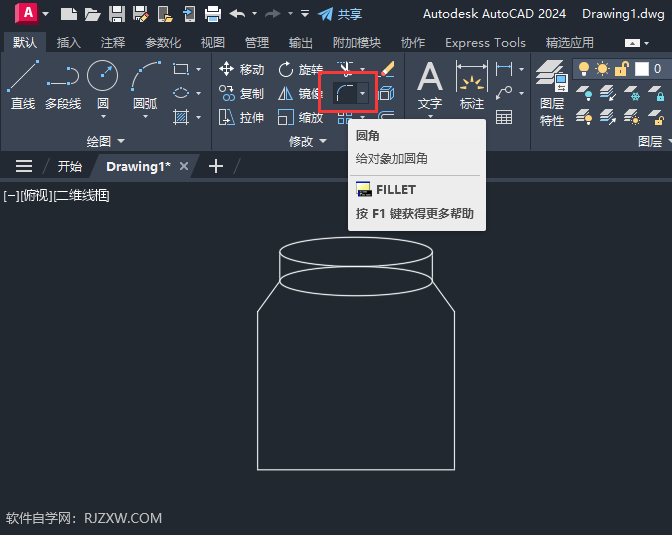672x535 pixels.
Task: Click the Share (共享) button
Action: [x=340, y=14]
